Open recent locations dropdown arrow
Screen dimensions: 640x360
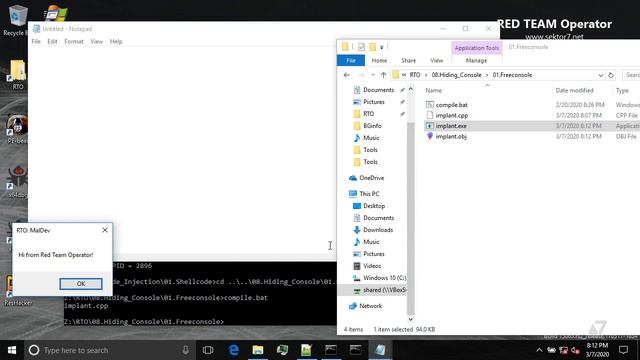373,75
